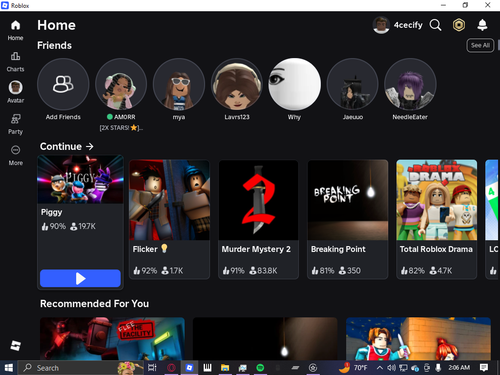This screenshot has width=500, height=375.
Task: Open the Murder Mystery 2 game card
Action: tap(258, 219)
